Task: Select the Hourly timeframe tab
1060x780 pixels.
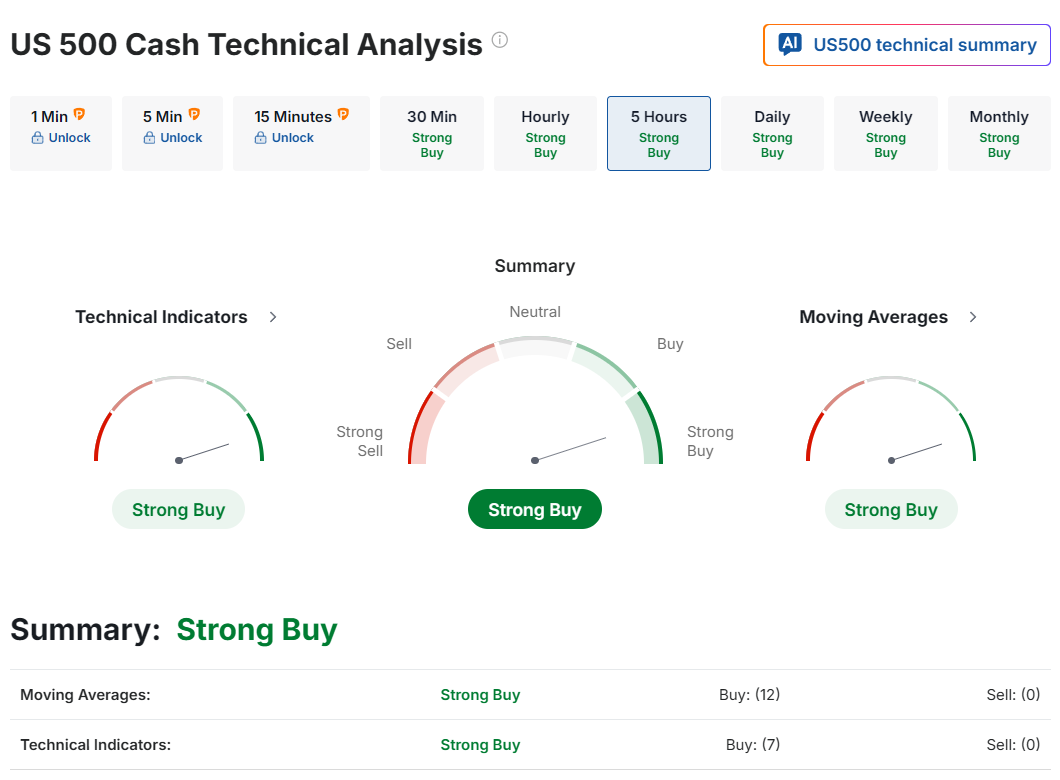Action: point(545,133)
